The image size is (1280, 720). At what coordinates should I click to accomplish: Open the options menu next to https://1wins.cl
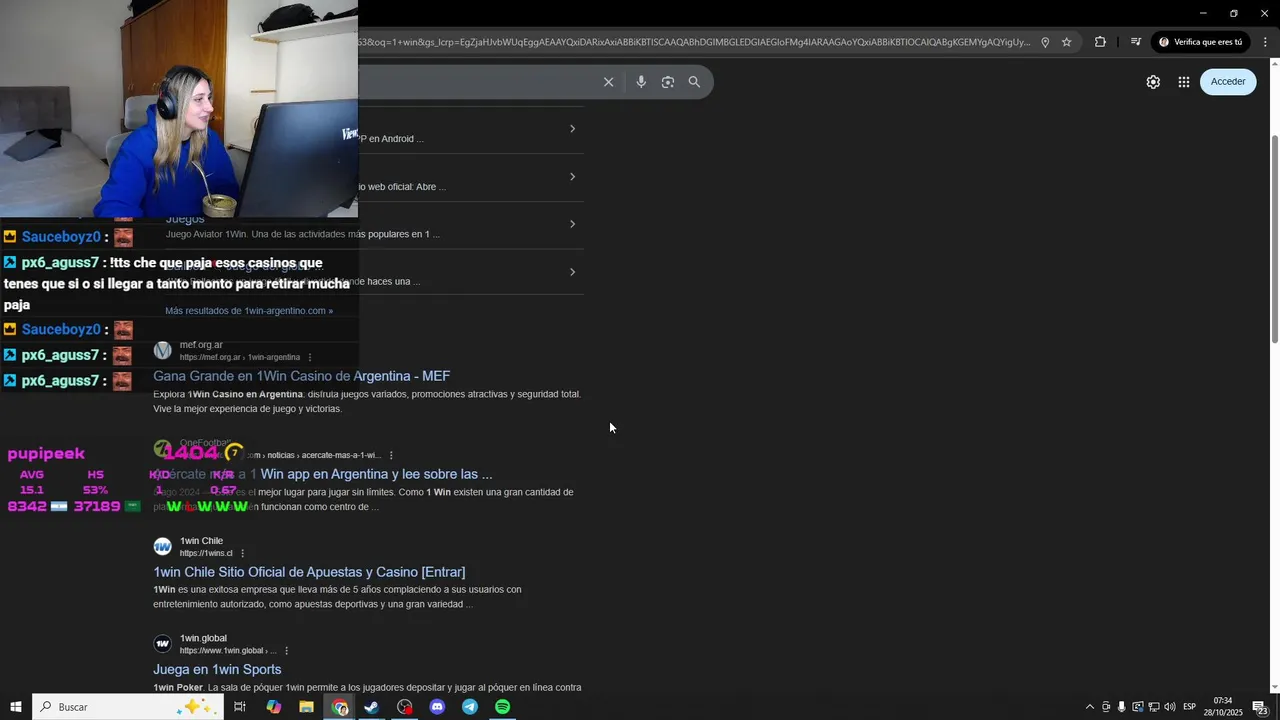[x=242, y=553]
